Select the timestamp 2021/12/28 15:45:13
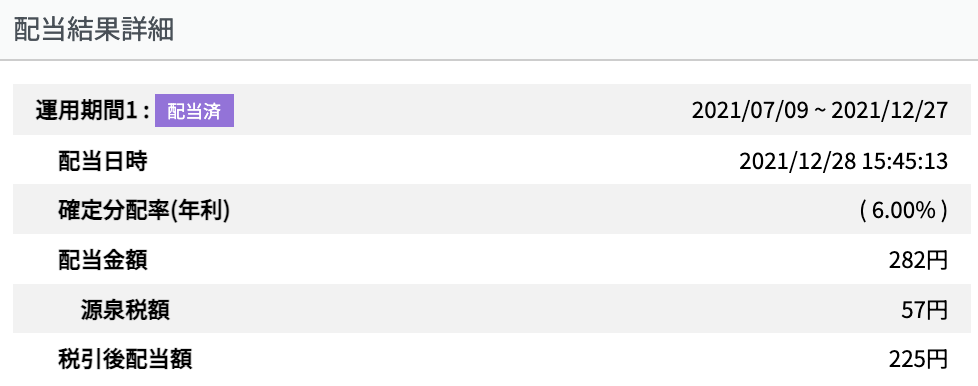Viewport: 978px width, 386px height. click(x=843, y=162)
